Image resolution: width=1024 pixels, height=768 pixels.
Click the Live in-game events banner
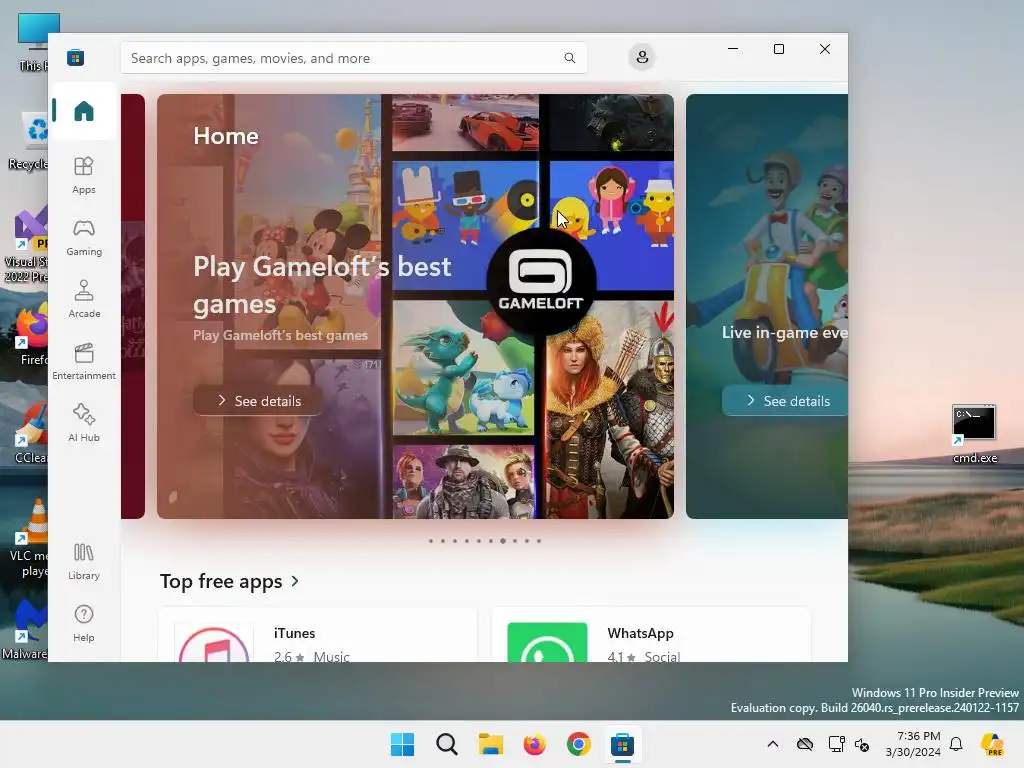767,306
